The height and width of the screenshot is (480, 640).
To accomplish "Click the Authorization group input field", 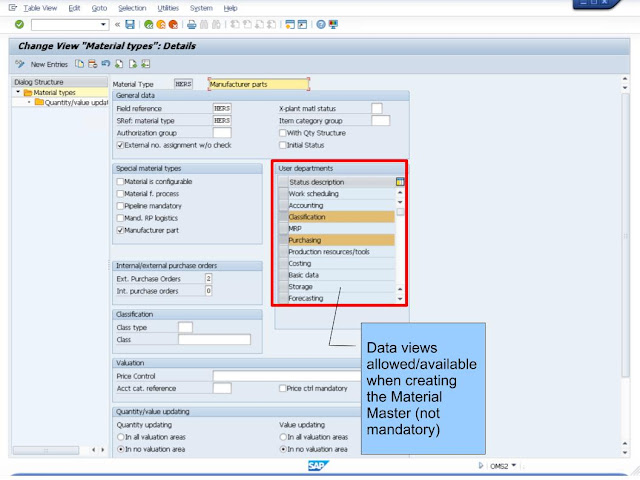I will pyautogui.click(x=222, y=133).
